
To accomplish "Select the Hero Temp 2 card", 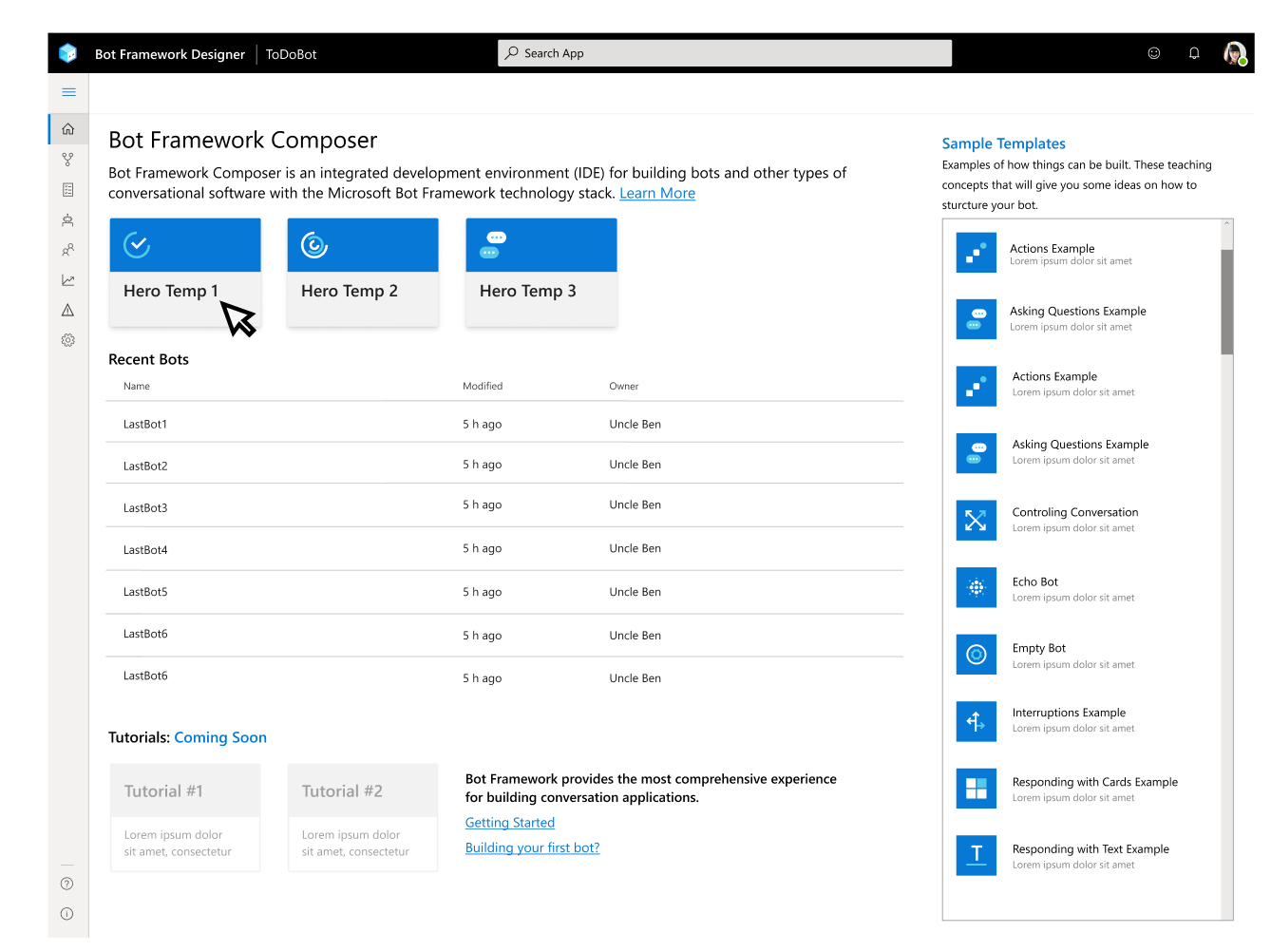I will (x=363, y=273).
